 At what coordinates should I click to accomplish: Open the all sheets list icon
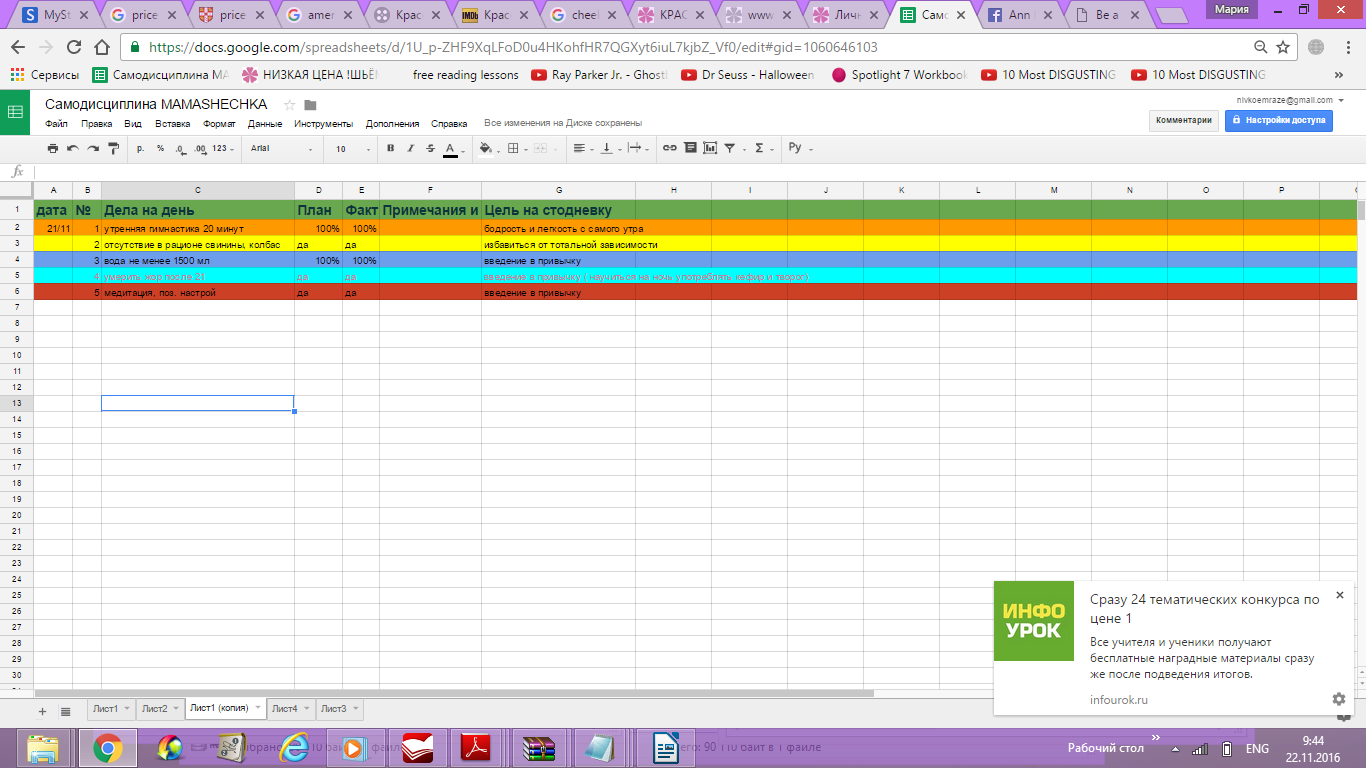pyautogui.click(x=66, y=711)
